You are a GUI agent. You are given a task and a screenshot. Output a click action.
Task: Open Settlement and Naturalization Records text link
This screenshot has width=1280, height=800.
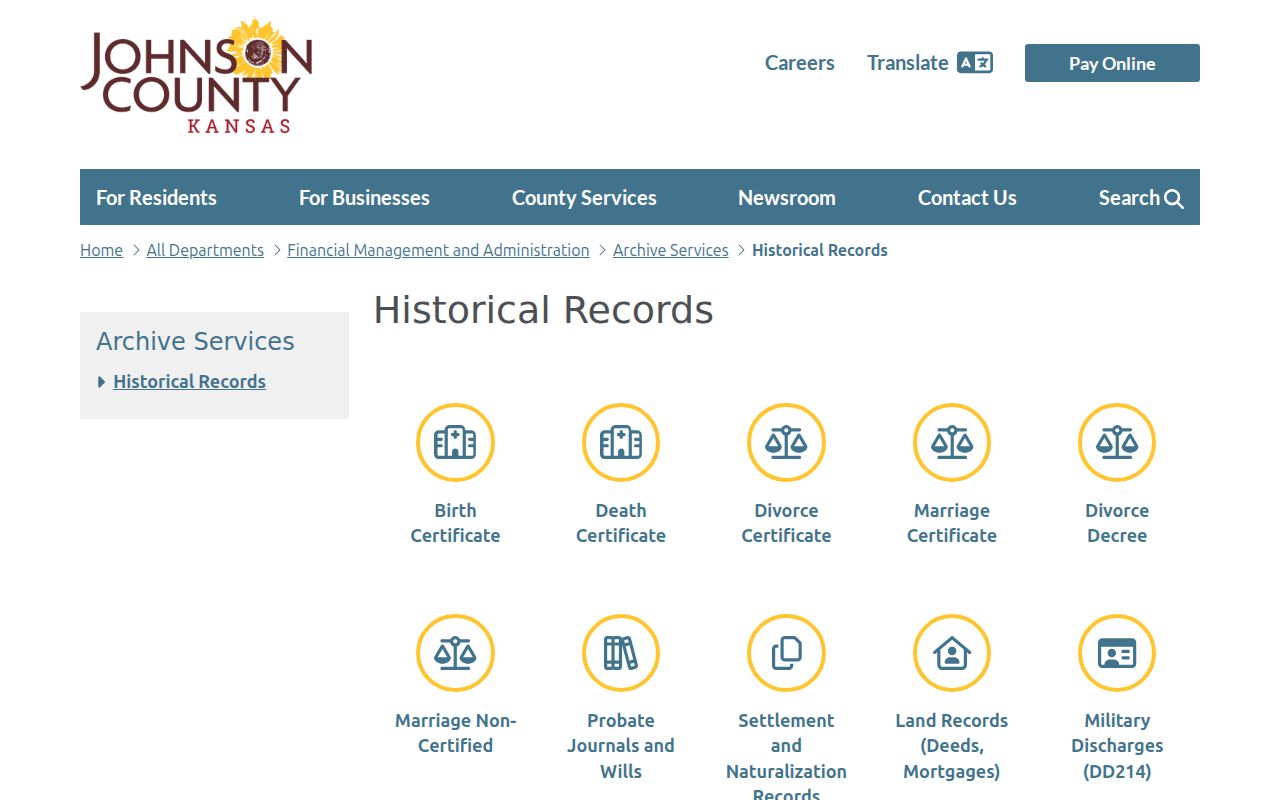point(786,755)
